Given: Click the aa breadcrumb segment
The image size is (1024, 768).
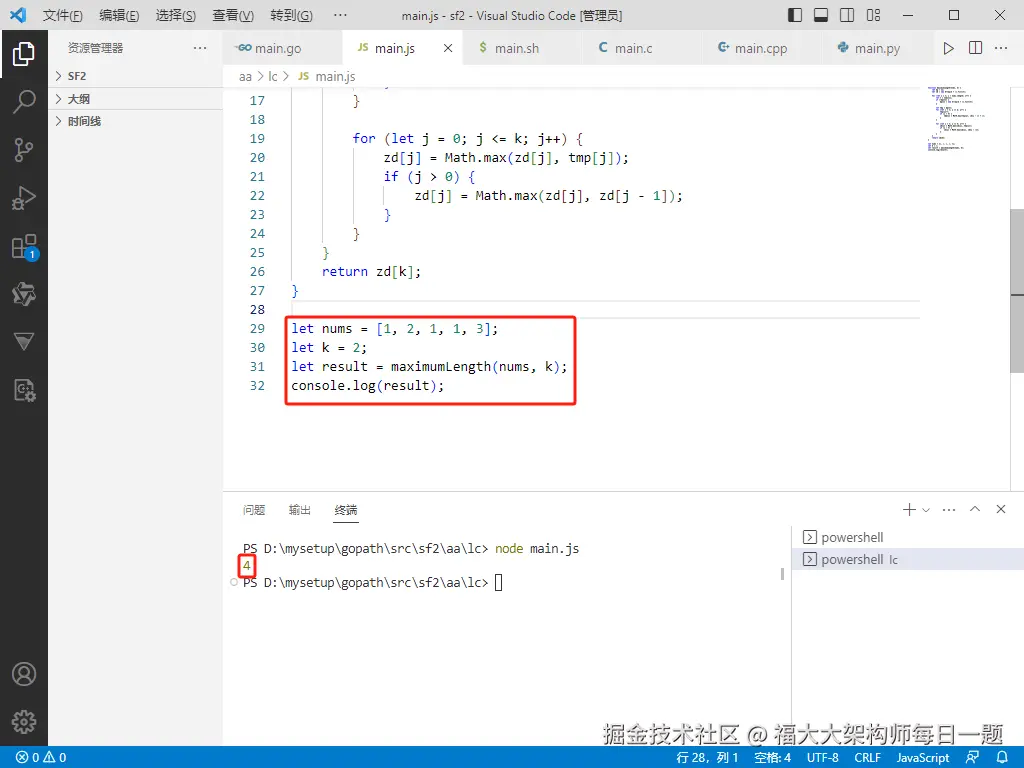Looking at the screenshot, I should pyautogui.click(x=245, y=76).
